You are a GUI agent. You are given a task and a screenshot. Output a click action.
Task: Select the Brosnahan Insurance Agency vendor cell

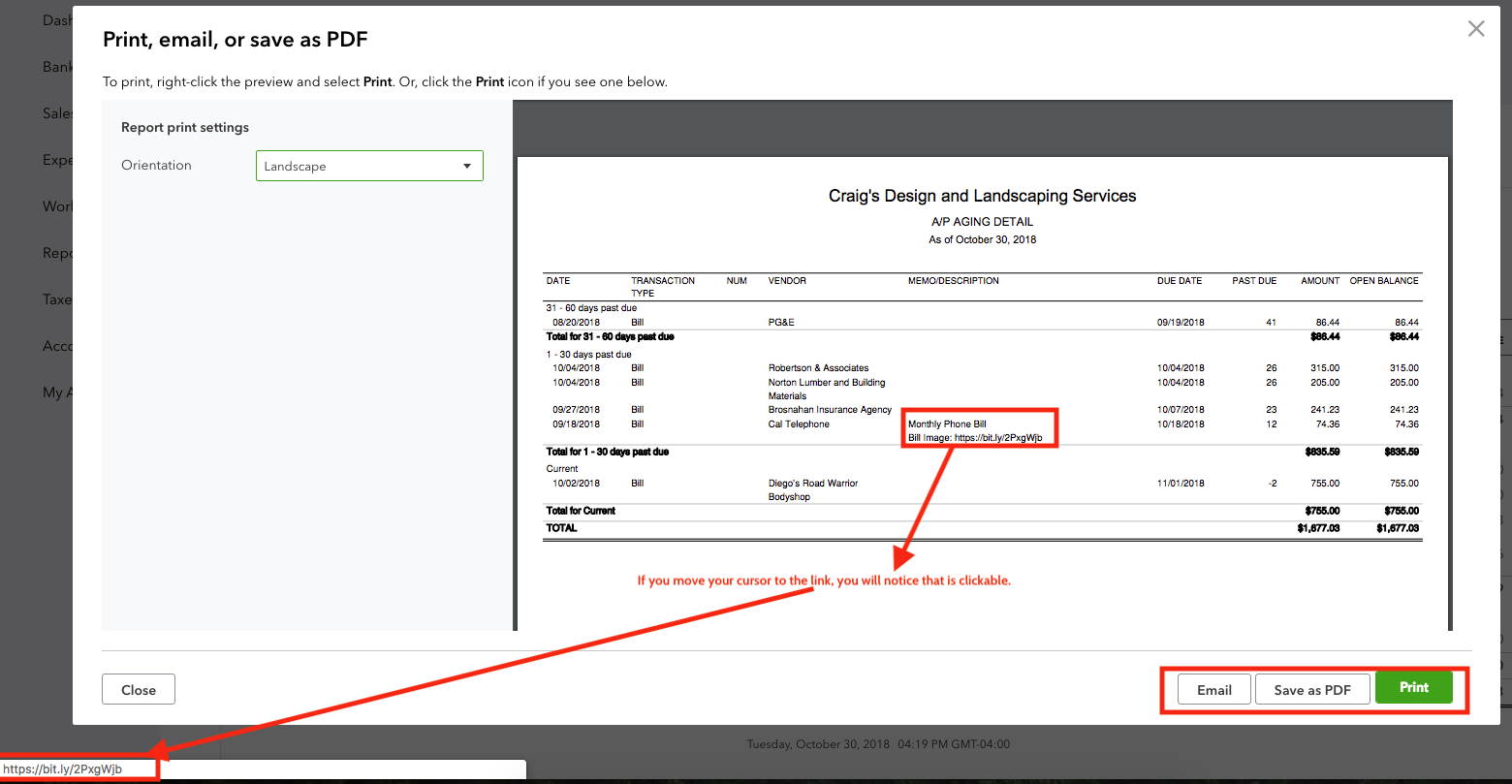[830, 410]
